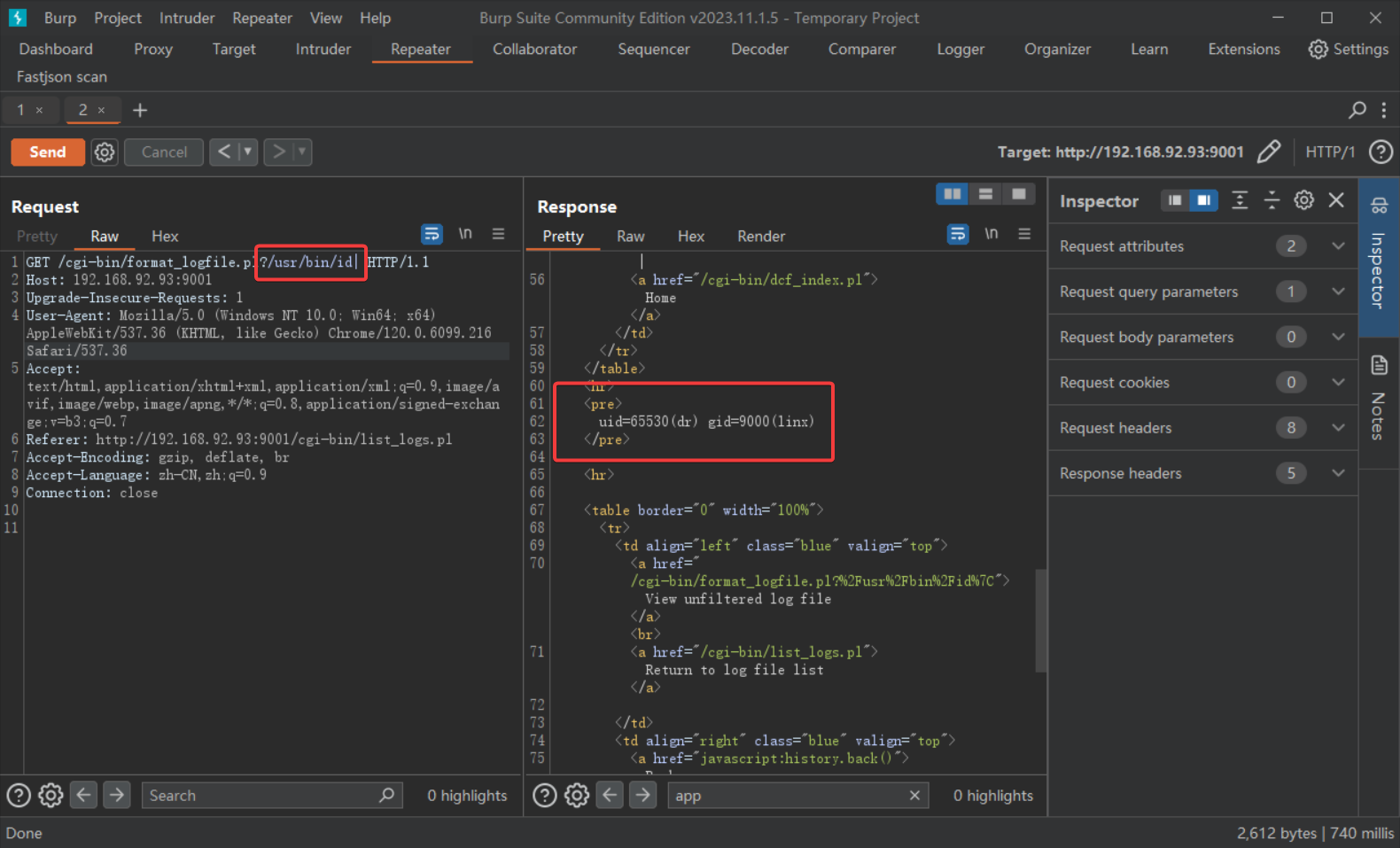This screenshot has width=1400, height=848.
Task: Jump to next response search match
Action: [x=642, y=795]
